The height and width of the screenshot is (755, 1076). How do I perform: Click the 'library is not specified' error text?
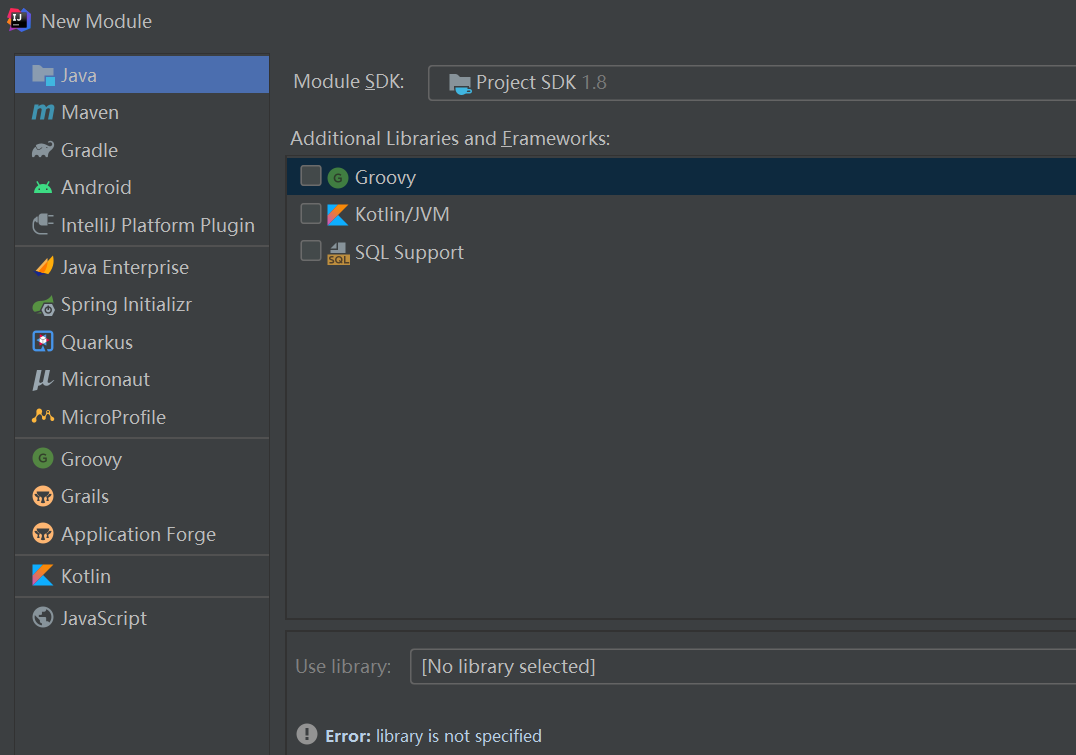point(458,736)
